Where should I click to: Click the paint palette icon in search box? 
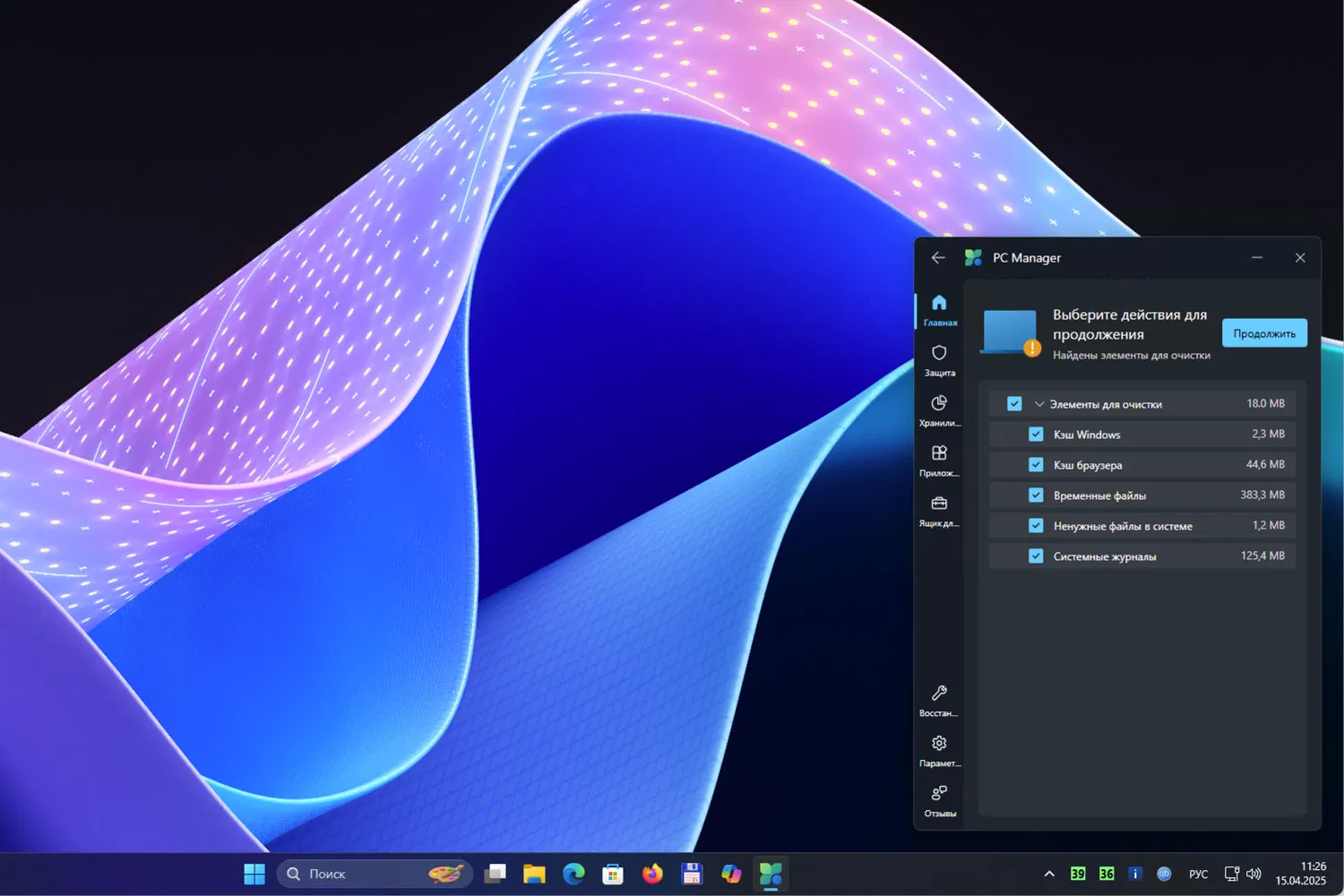(446, 874)
